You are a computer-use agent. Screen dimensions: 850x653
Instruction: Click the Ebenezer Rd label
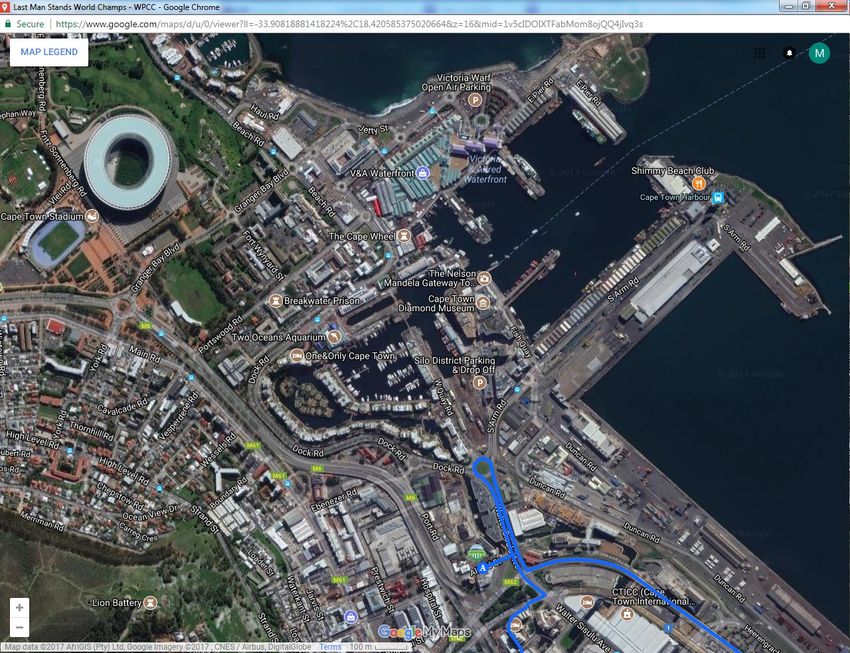(x=334, y=500)
